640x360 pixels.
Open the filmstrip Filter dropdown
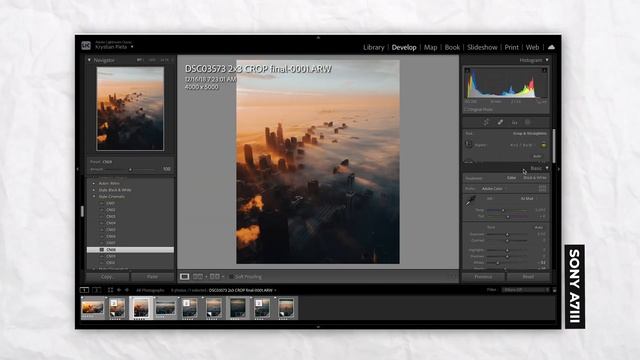(x=526, y=290)
